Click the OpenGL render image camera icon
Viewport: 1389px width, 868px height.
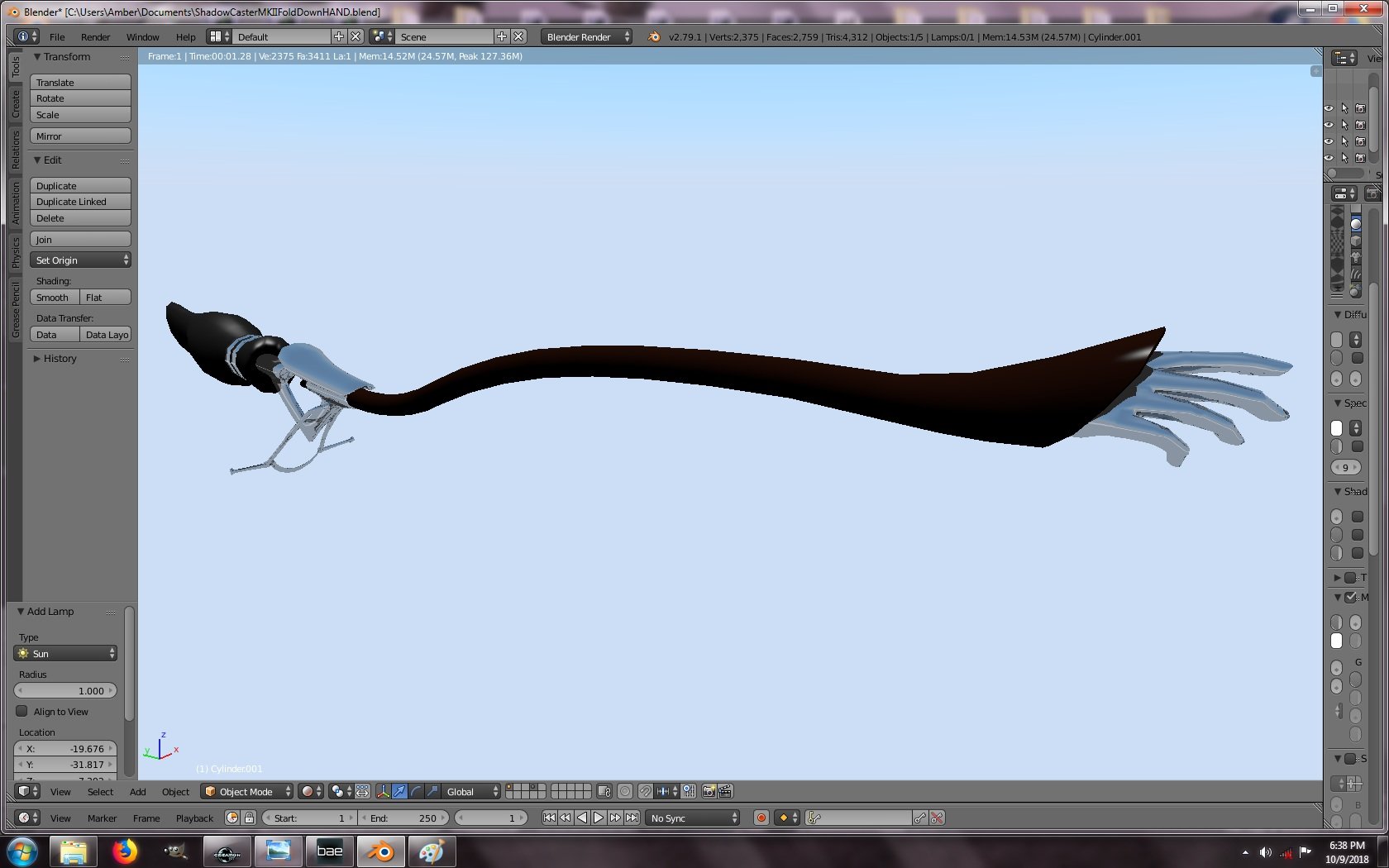[709, 791]
